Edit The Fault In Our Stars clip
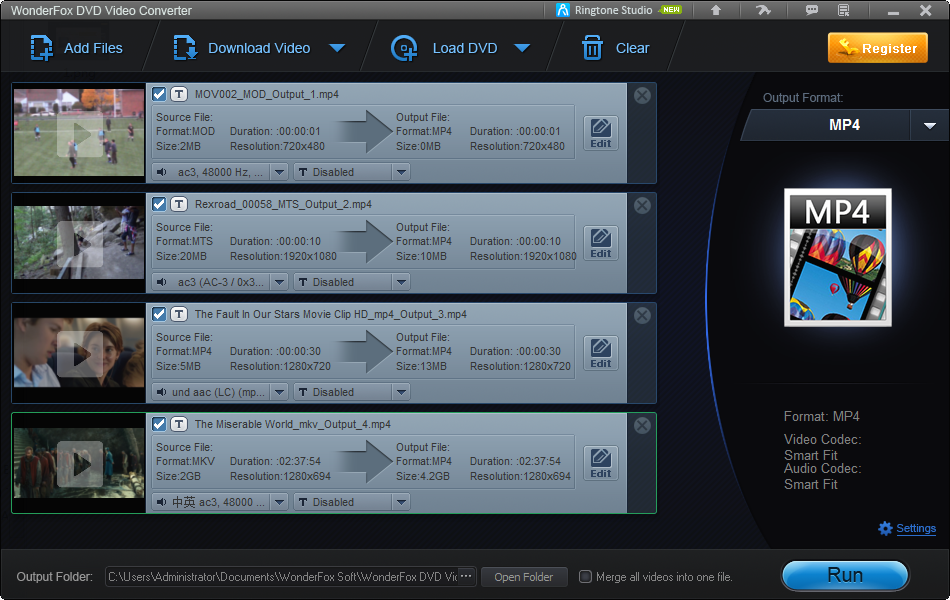Viewport: 950px width, 600px height. pyautogui.click(x=600, y=353)
